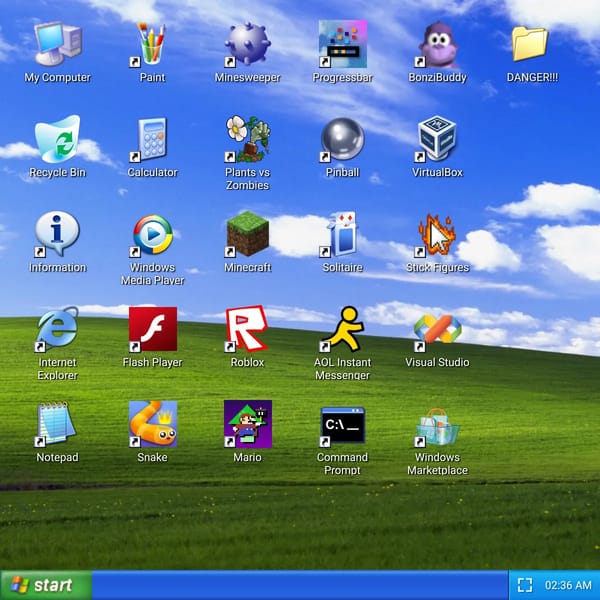The image size is (600, 600).
Task: Select the BonziBuddy purple gorilla icon
Action: tap(437, 44)
